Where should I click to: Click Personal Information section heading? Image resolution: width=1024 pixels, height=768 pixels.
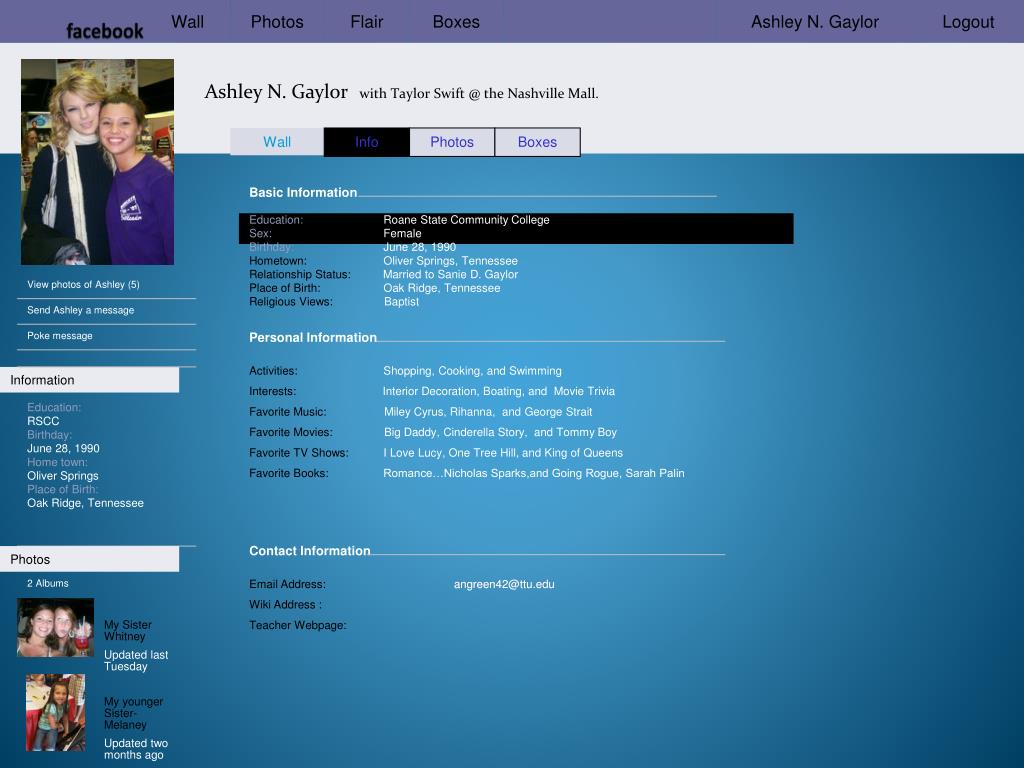coord(313,337)
